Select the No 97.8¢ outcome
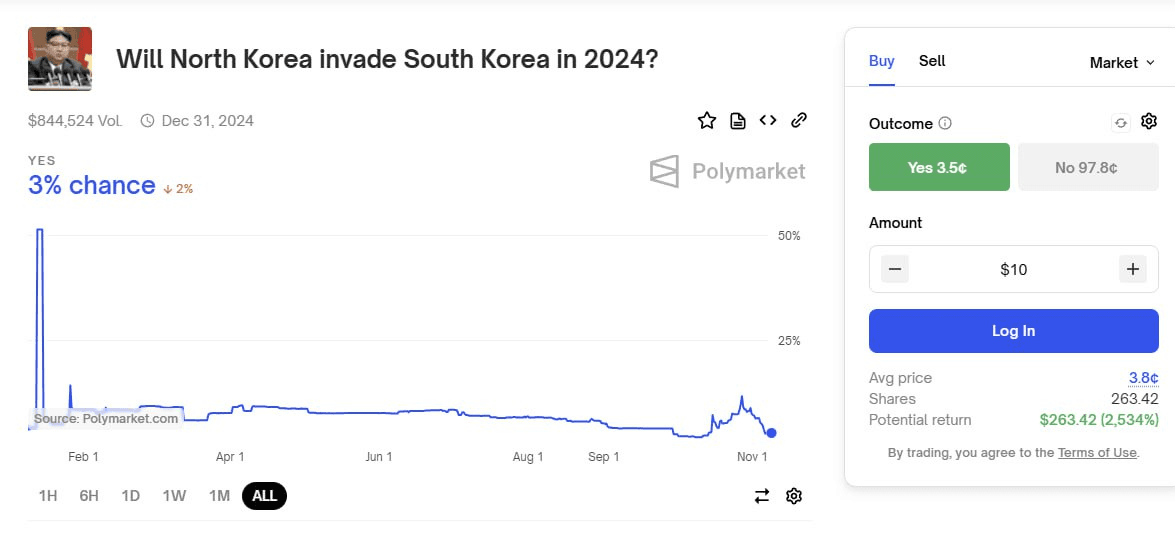The image size is (1175, 538). [1088, 167]
